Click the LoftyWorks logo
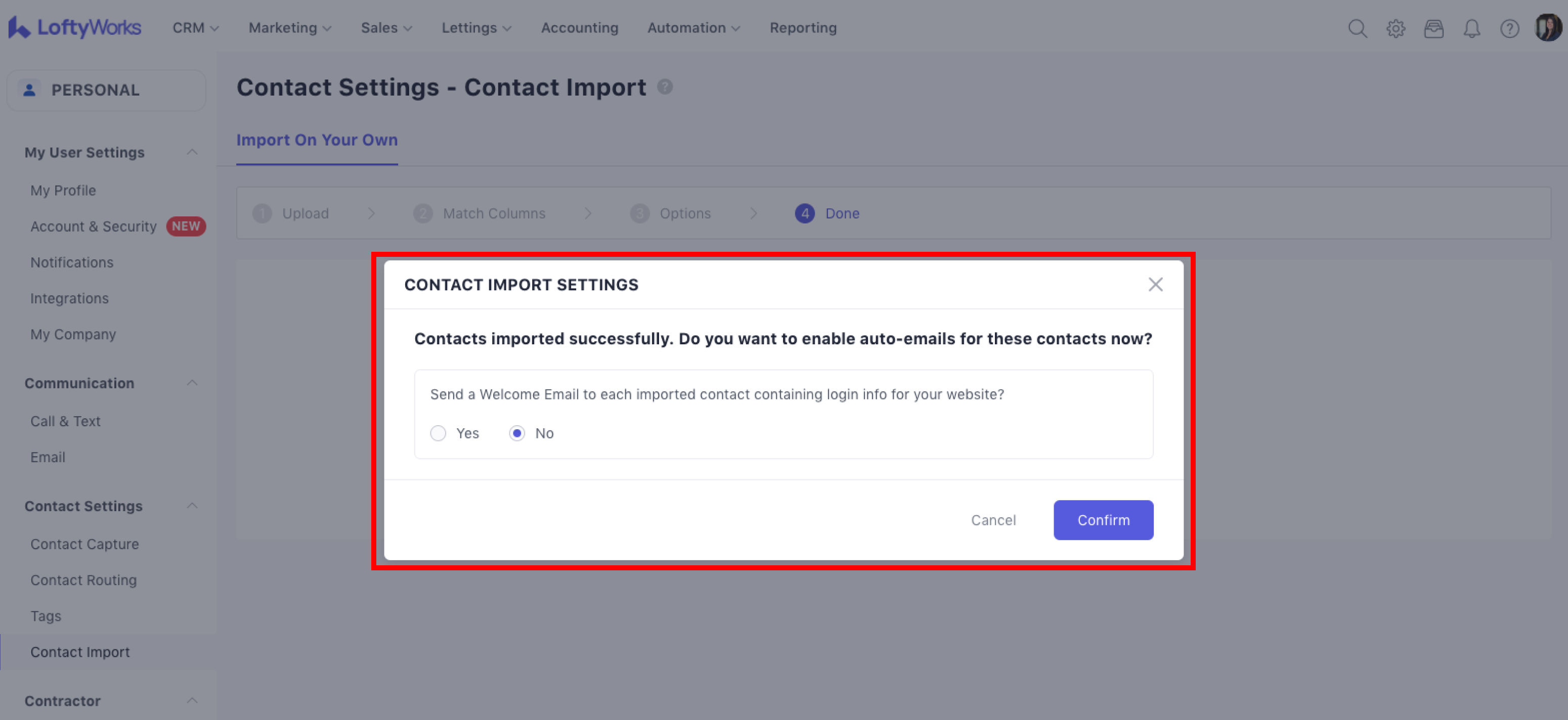Screen dimensions: 1568x720 tap(74, 27)
